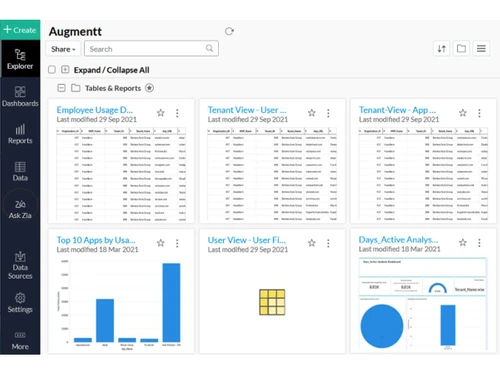Open options menu for Days_Active Analys...
The image size is (500, 375).
coord(479,243)
